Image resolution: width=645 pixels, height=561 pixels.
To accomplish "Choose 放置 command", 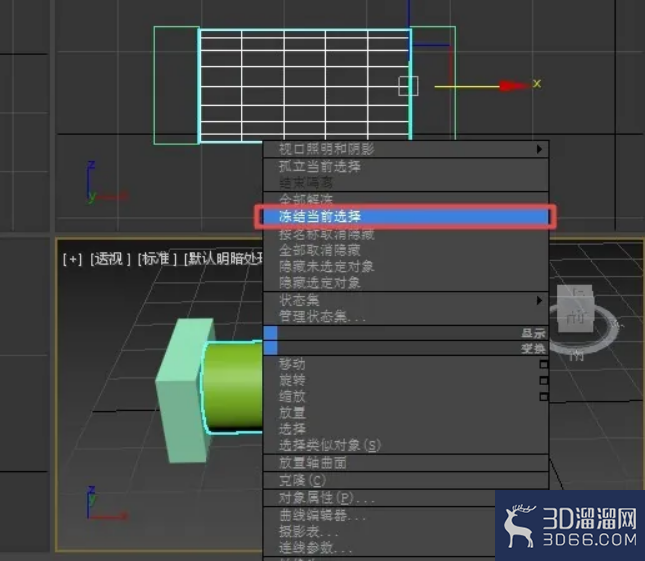I will [406, 413].
